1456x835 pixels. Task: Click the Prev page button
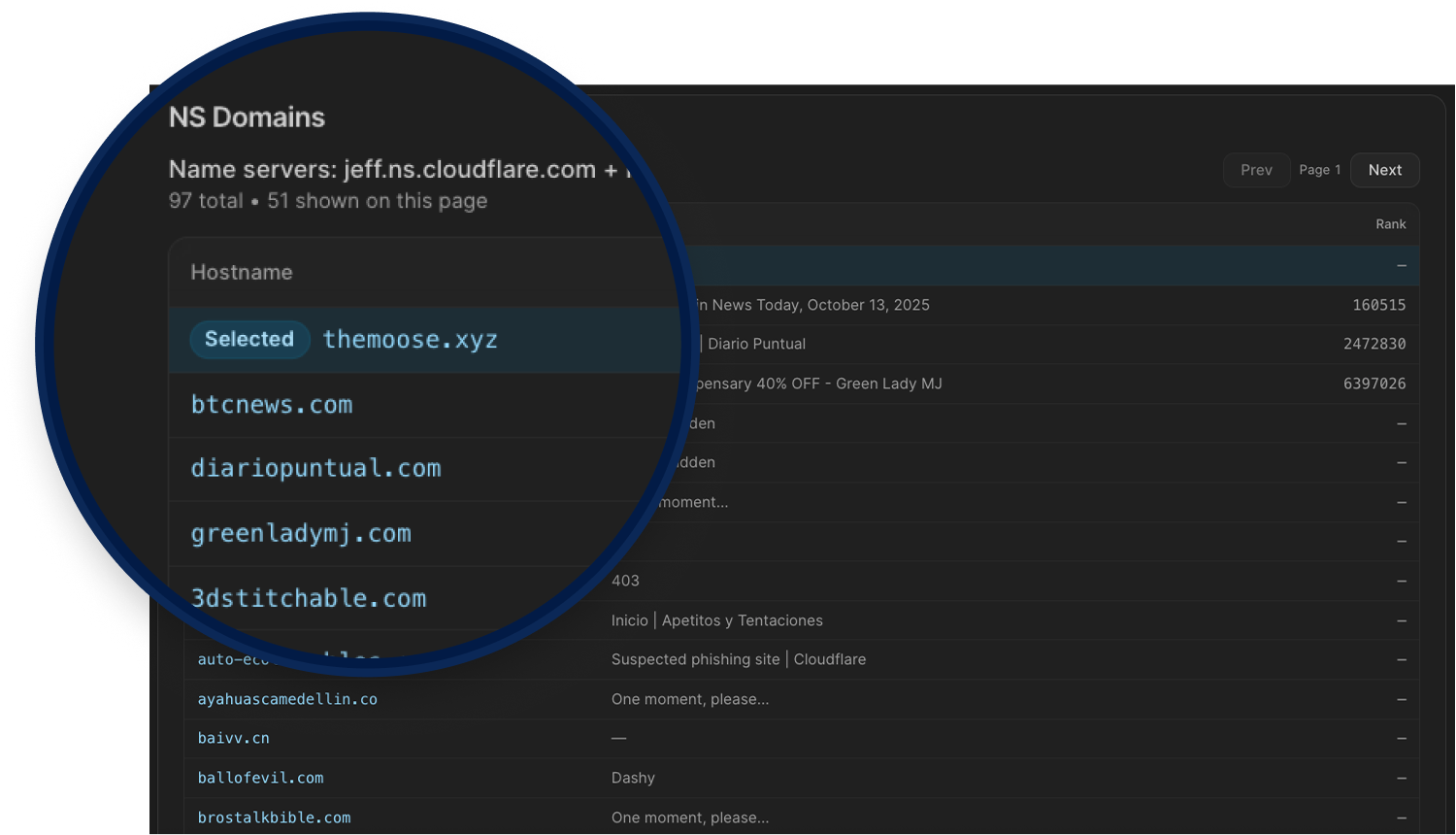tap(1256, 170)
